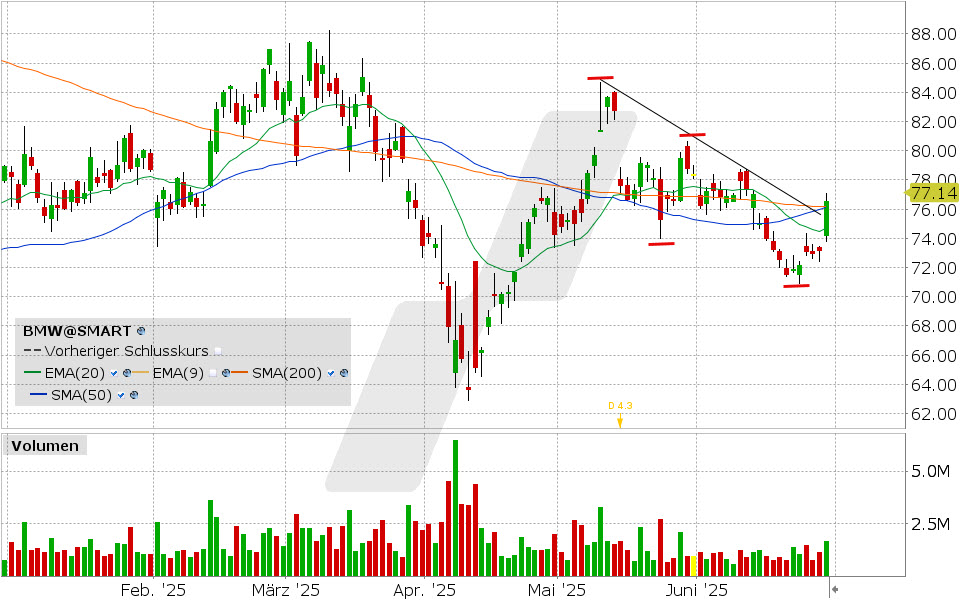This screenshot has width=960, height=600.
Task: Click the Mai '25 date axis label
Action: (557, 590)
